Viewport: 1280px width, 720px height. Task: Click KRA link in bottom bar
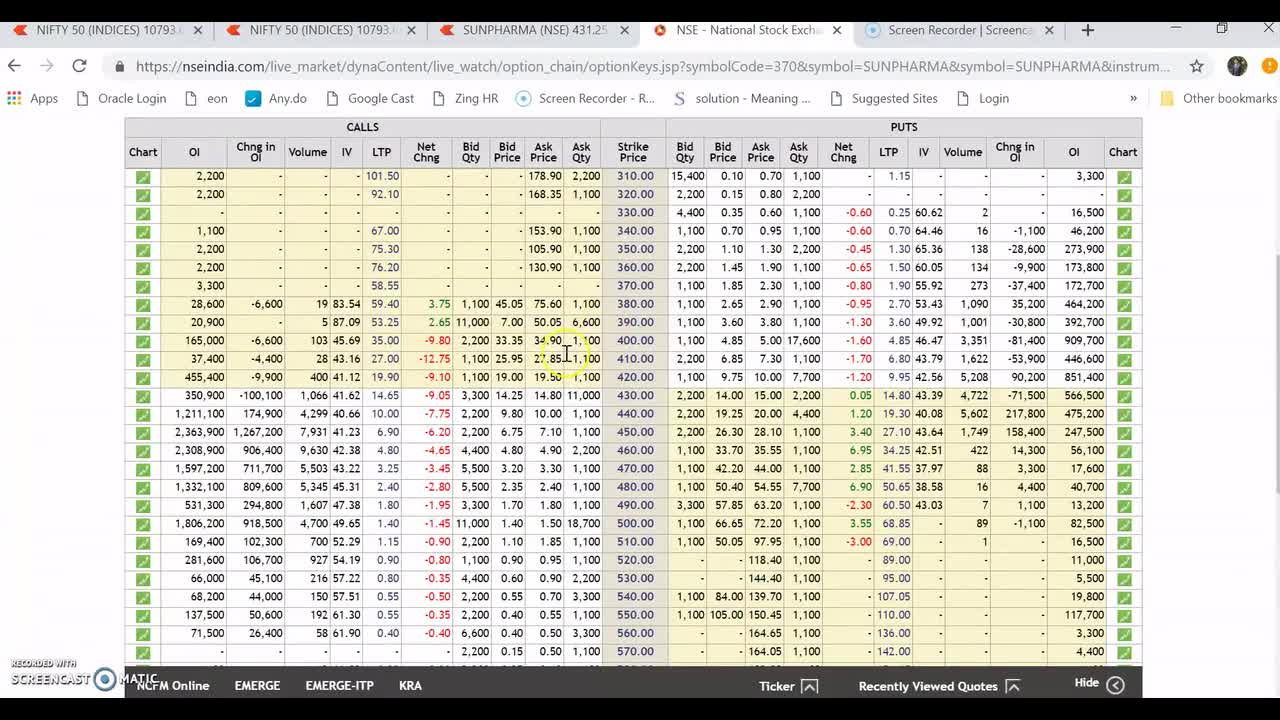click(410, 686)
